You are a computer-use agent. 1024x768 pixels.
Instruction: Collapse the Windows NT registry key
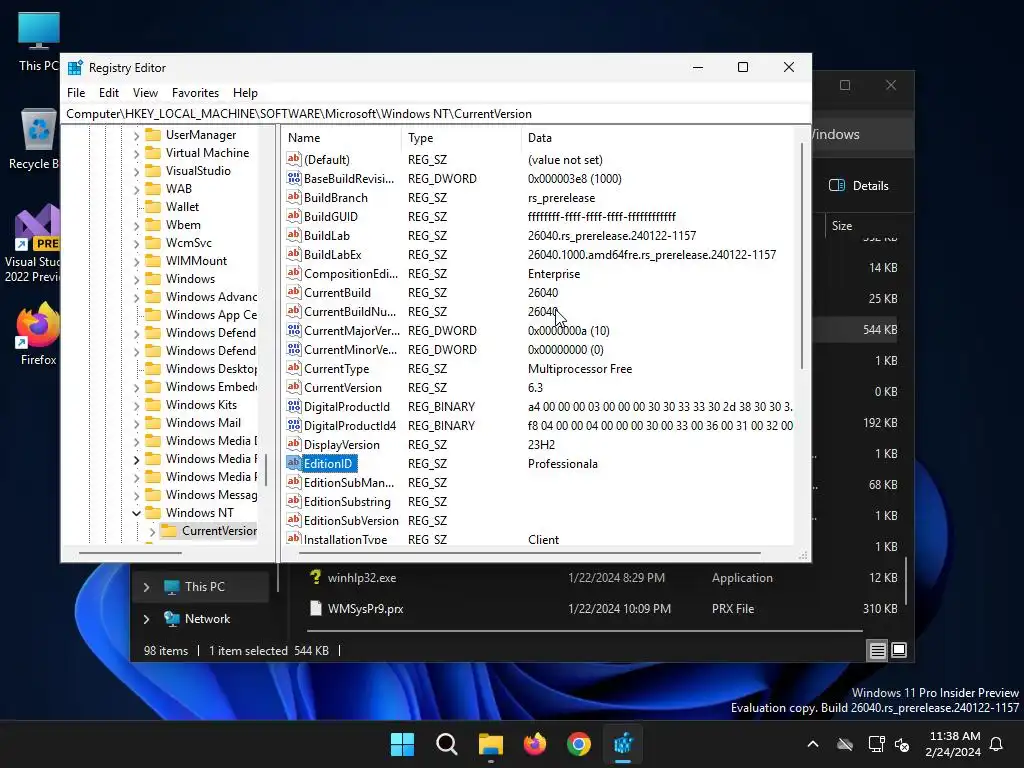click(x=136, y=513)
